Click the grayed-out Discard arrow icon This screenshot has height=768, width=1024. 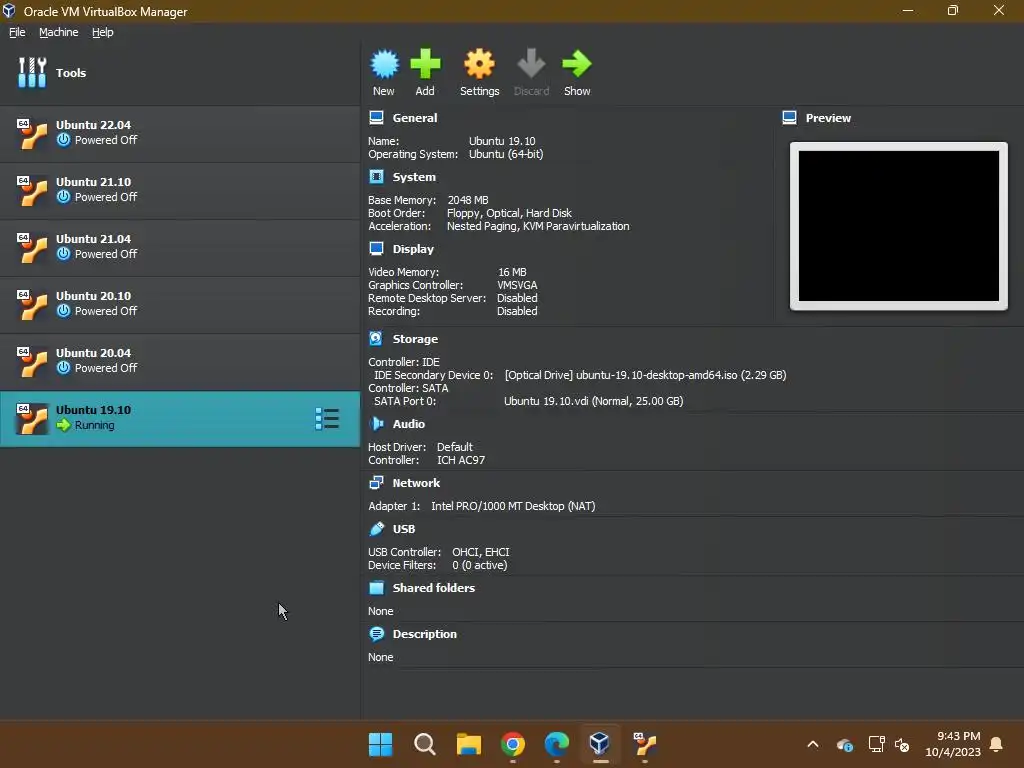(531, 64)
